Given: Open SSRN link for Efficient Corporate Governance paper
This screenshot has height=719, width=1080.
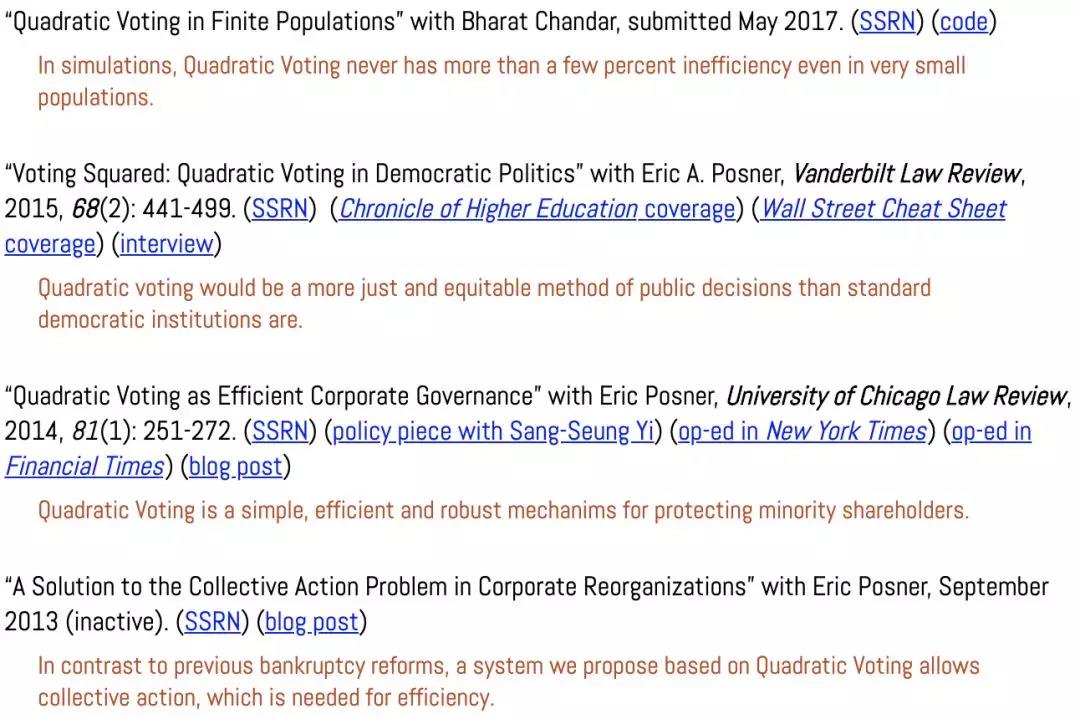Looking at the screenshot, I should tap(280, 431).
